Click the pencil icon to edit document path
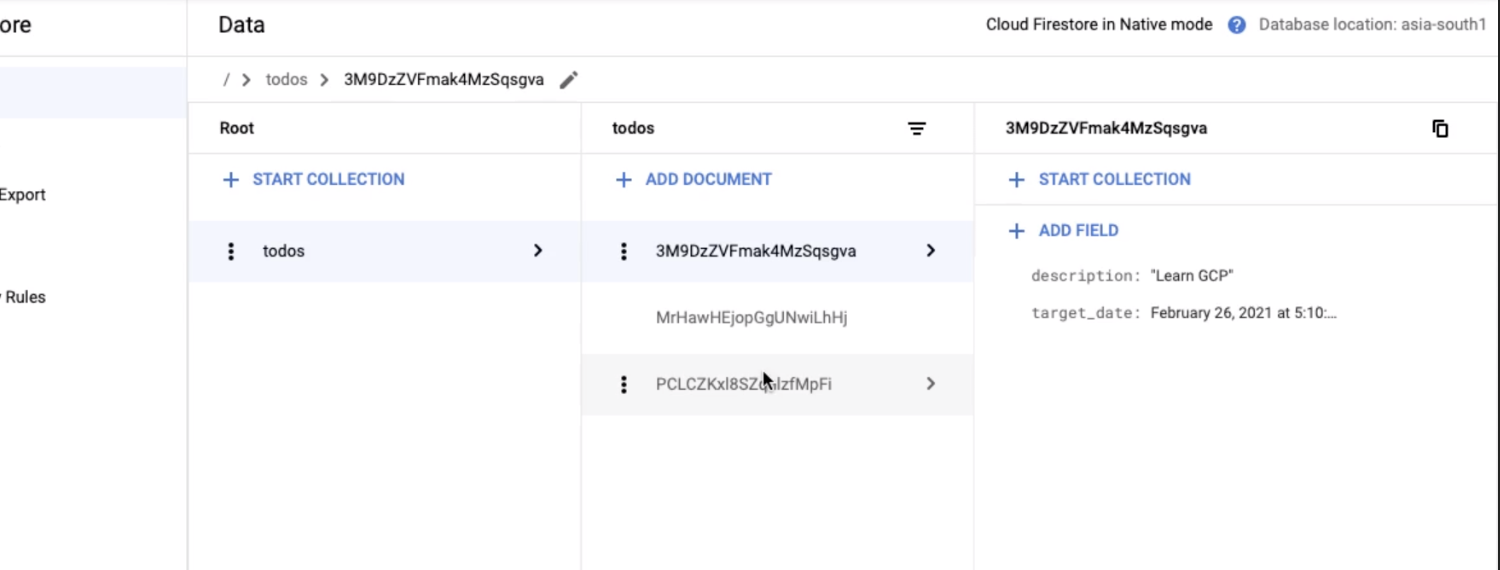Screen dimensions: 1500x570 (x=569, y=80)
